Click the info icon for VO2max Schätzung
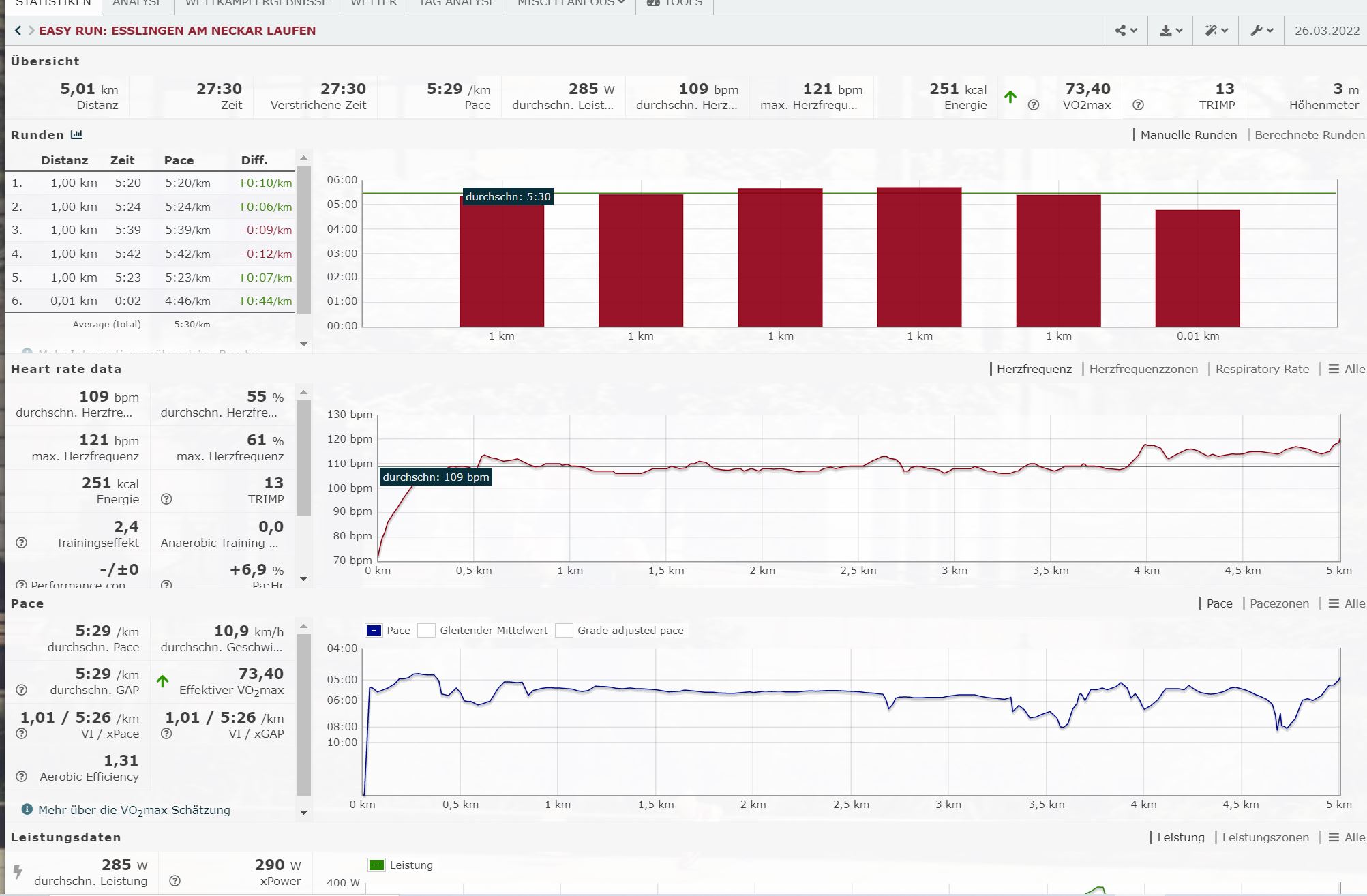The width and height of the screenshot is (1367, 896). (x=27, y=809)
